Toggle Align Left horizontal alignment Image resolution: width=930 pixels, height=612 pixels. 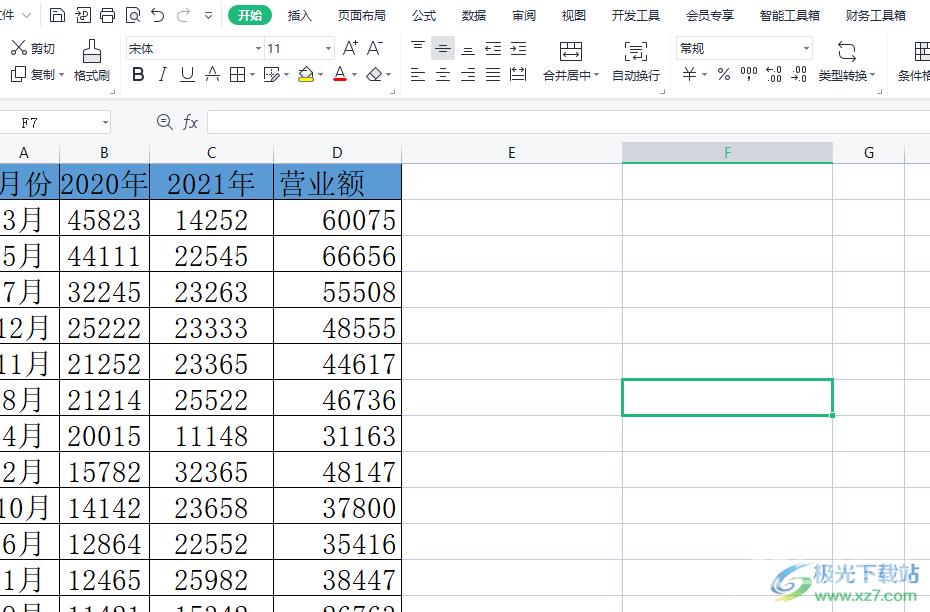[418, 74]
